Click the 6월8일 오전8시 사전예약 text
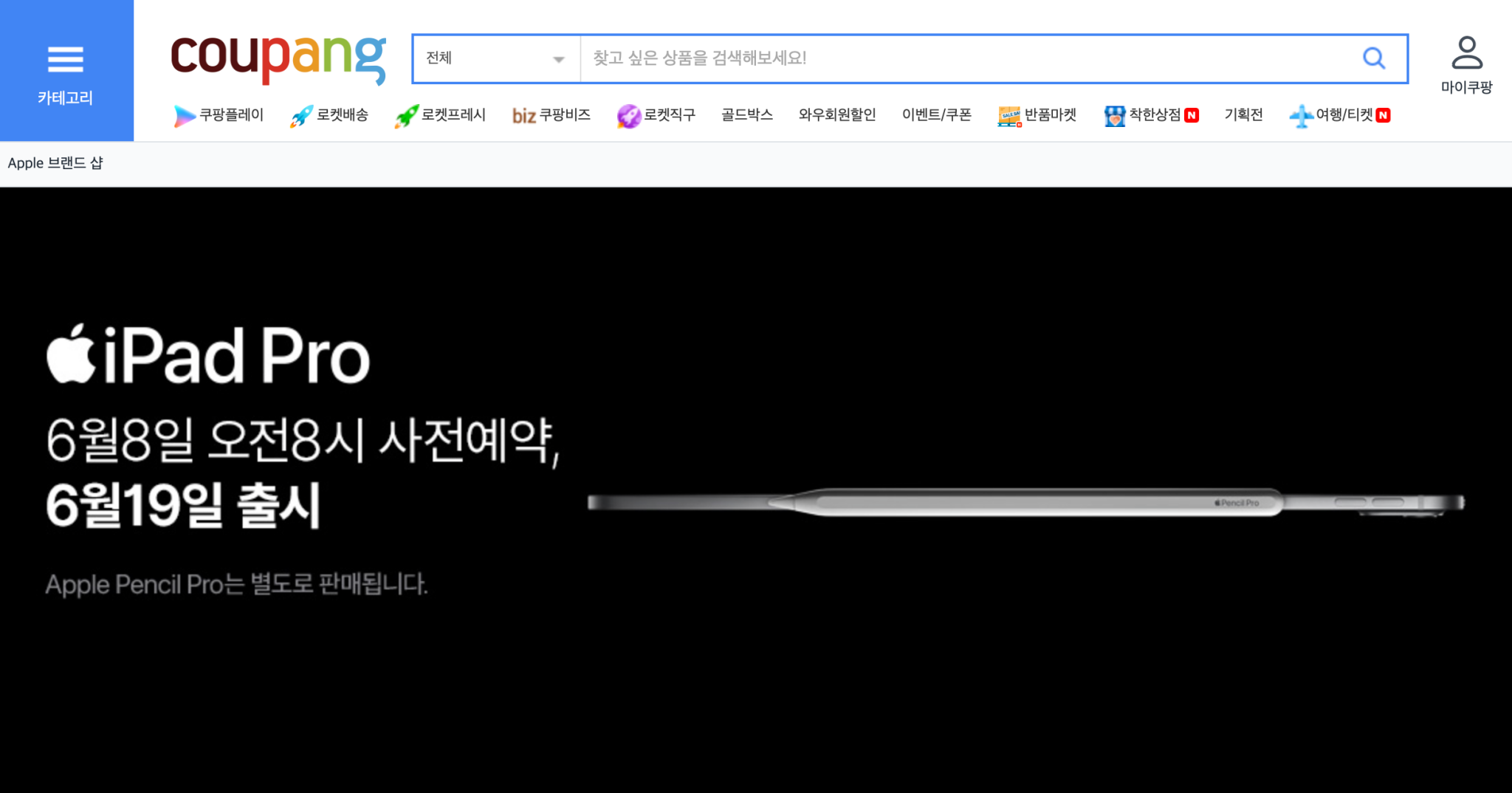The height and width of the screenshot is (793, 1512). pyautogui.click(x=303, y=441)
